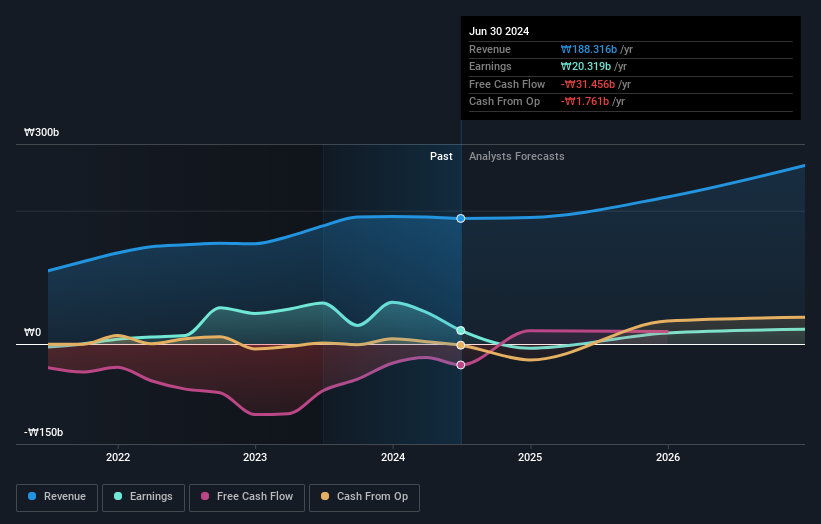Click the -₩1.761b cash from op value

pyautogui.click(x=584, y=102)
